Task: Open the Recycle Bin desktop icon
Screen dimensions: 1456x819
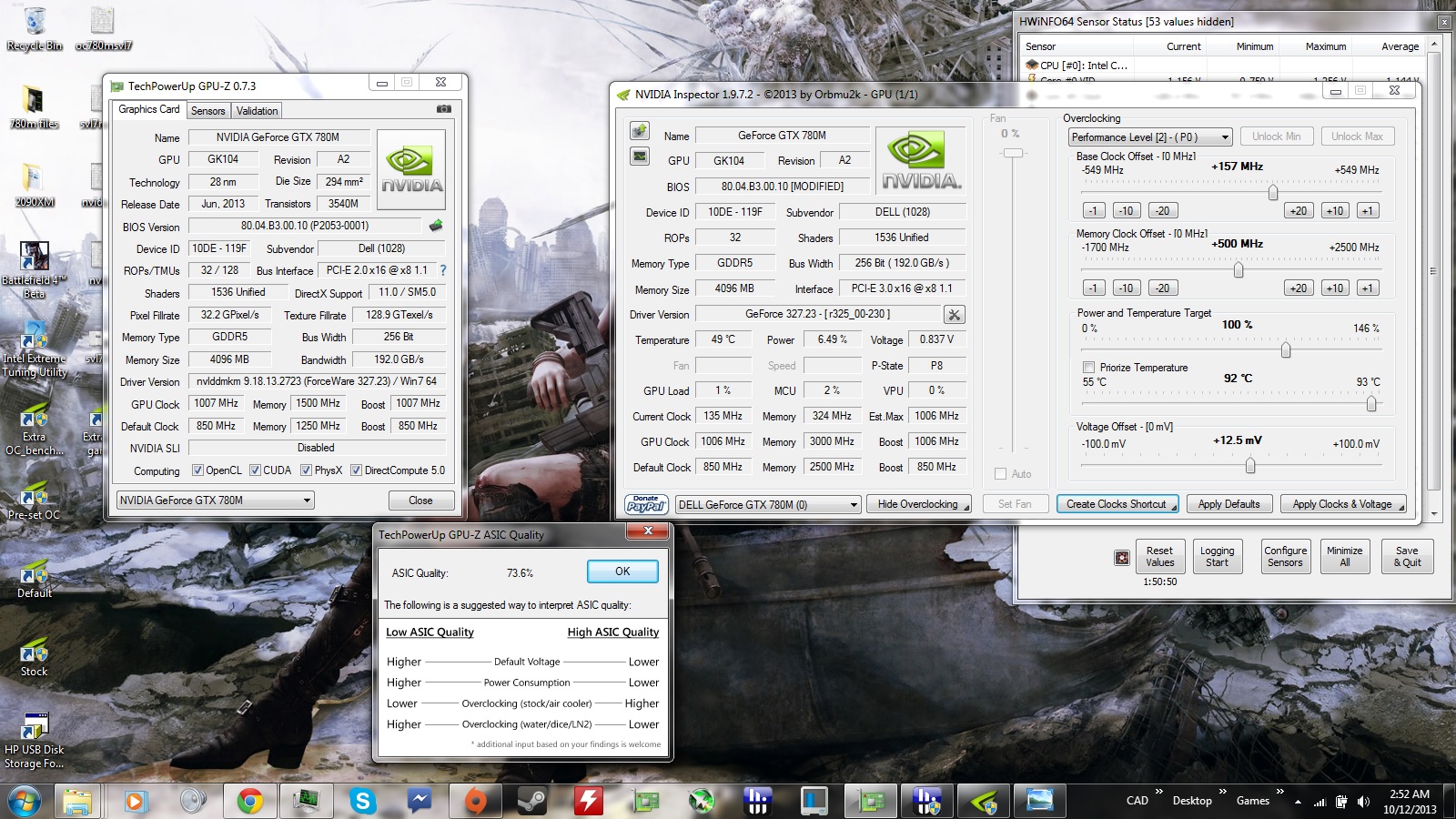Action: click(x=35, y=28)
